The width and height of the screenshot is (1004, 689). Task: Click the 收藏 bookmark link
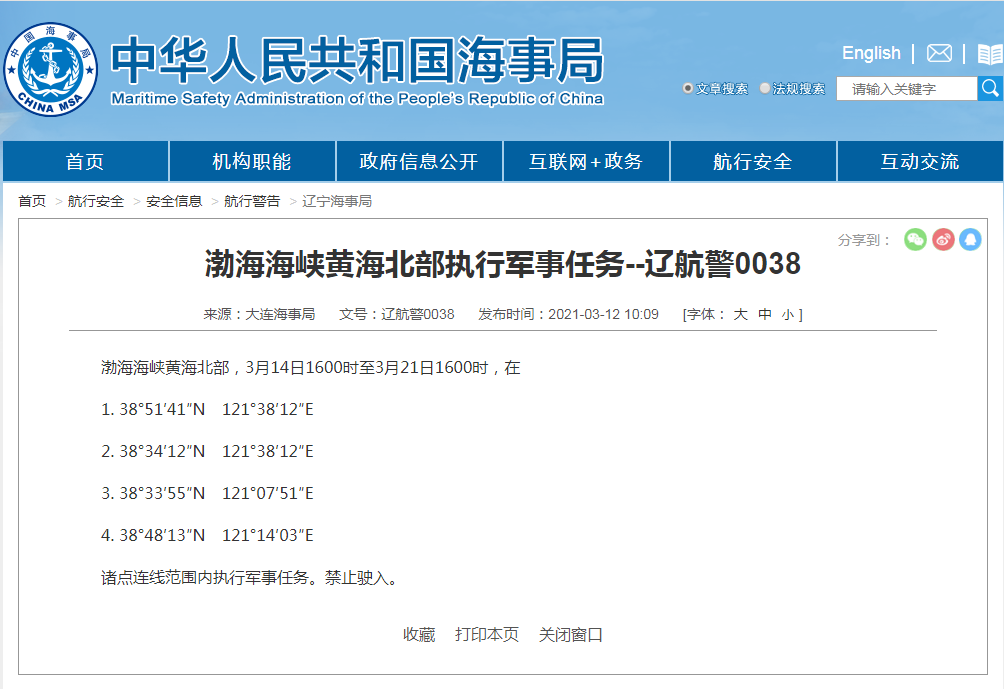(419, 635)
